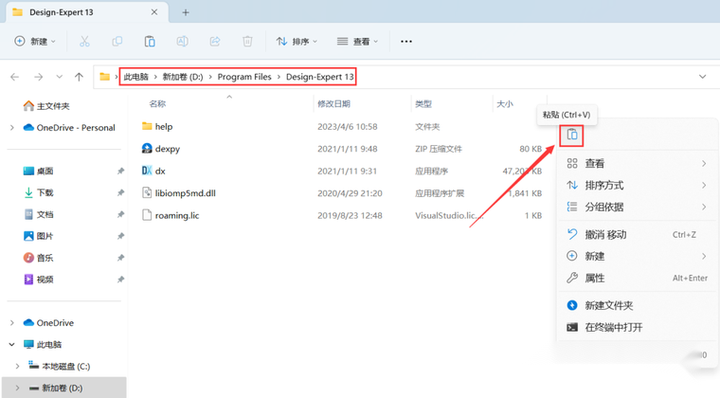The image size is (720, 398).
Task: Open the 查看 view dropdown in toolbar
Action: tap(357, 41)
